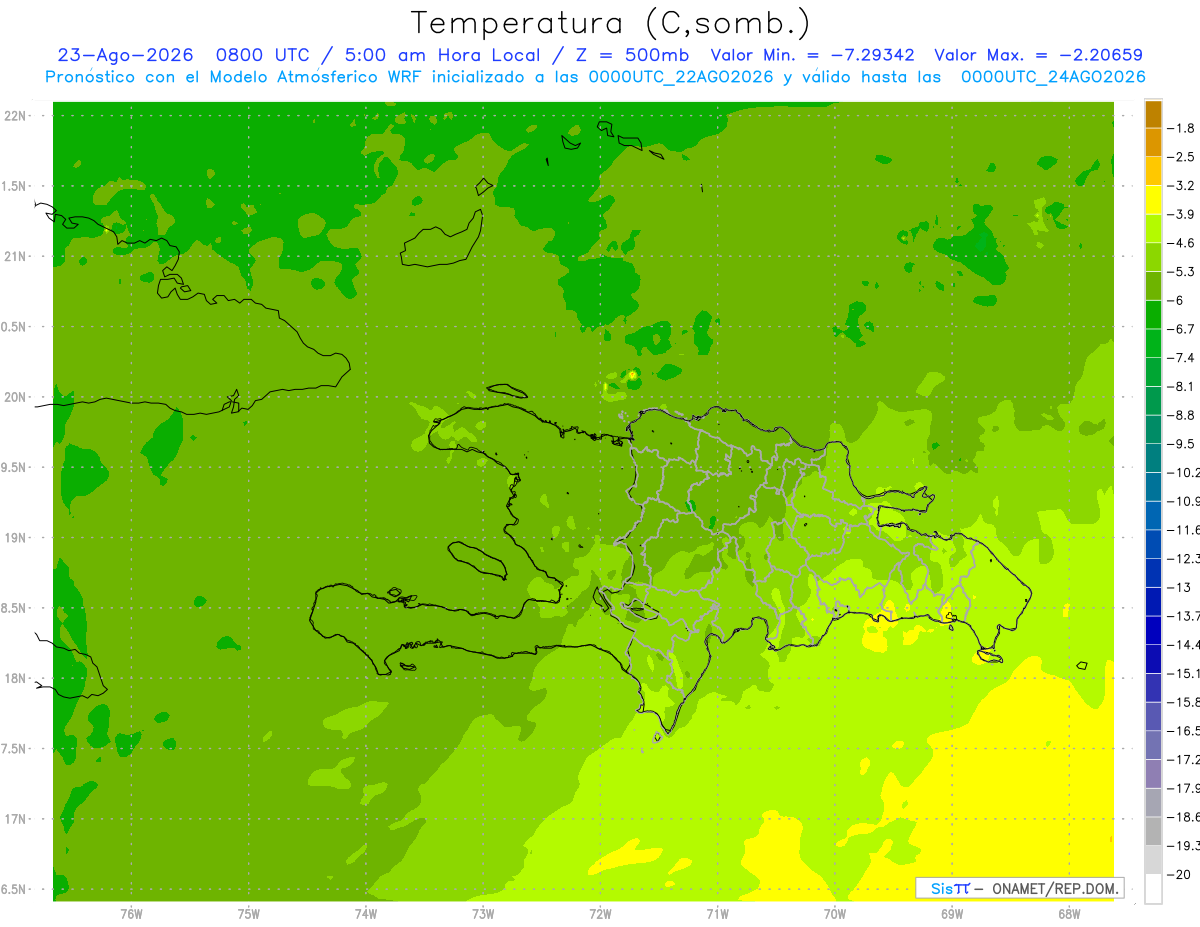Click the teal swatch between -9.5 and -10.2
This screenshot has width=1200, height=927.
[1153, 458]
